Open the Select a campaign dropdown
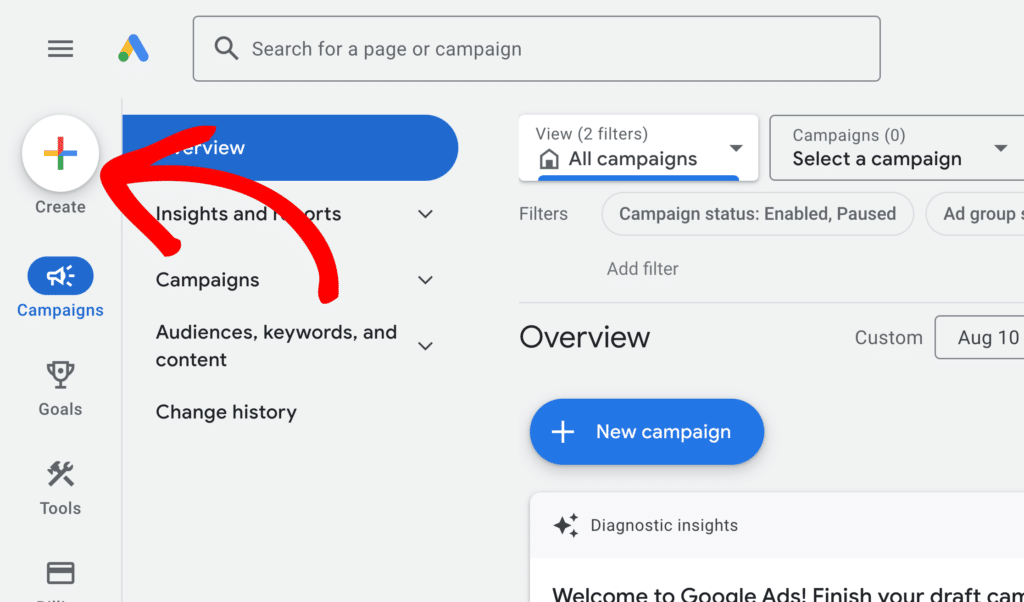Screen dimensions: 1024x602 pos(897,148)
